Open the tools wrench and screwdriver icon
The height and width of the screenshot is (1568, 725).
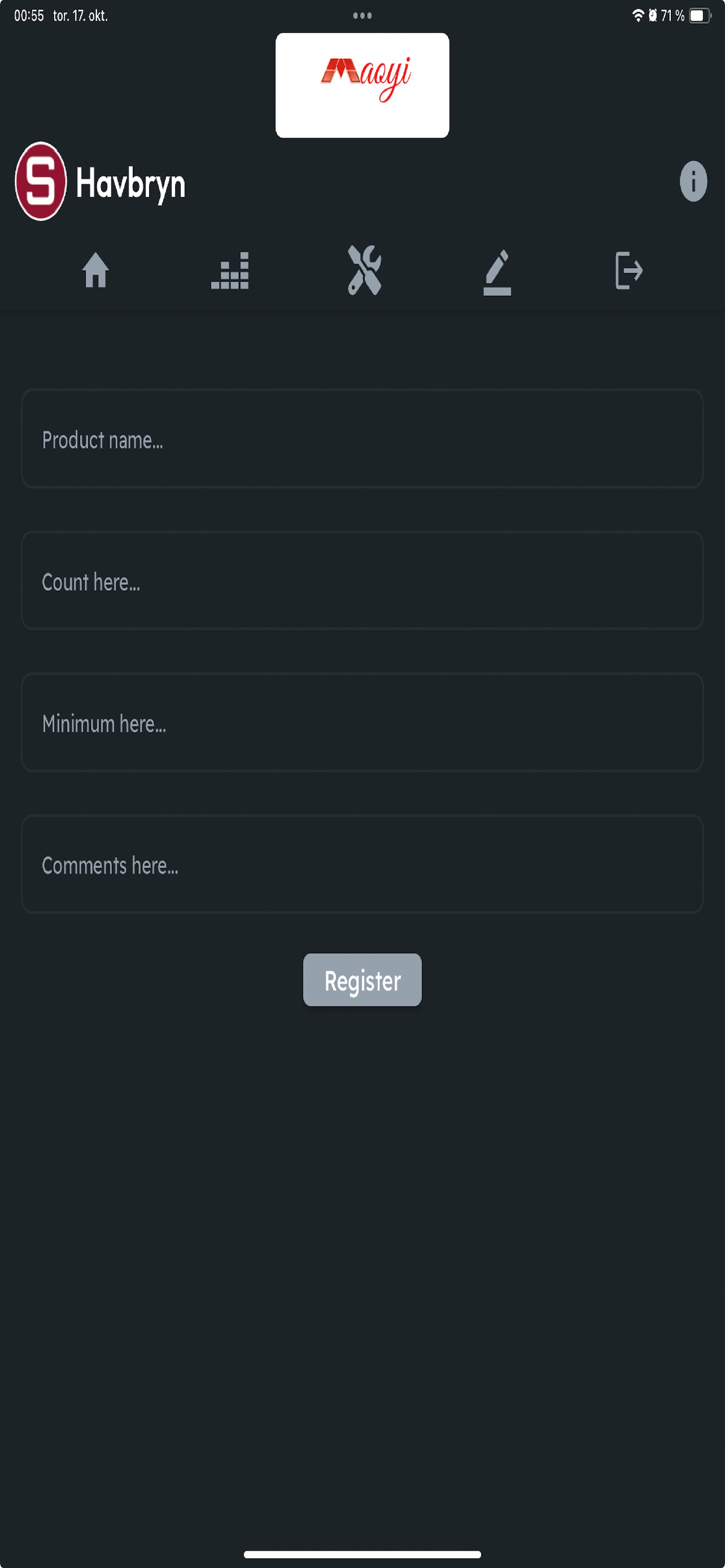[x=364, y=270]
